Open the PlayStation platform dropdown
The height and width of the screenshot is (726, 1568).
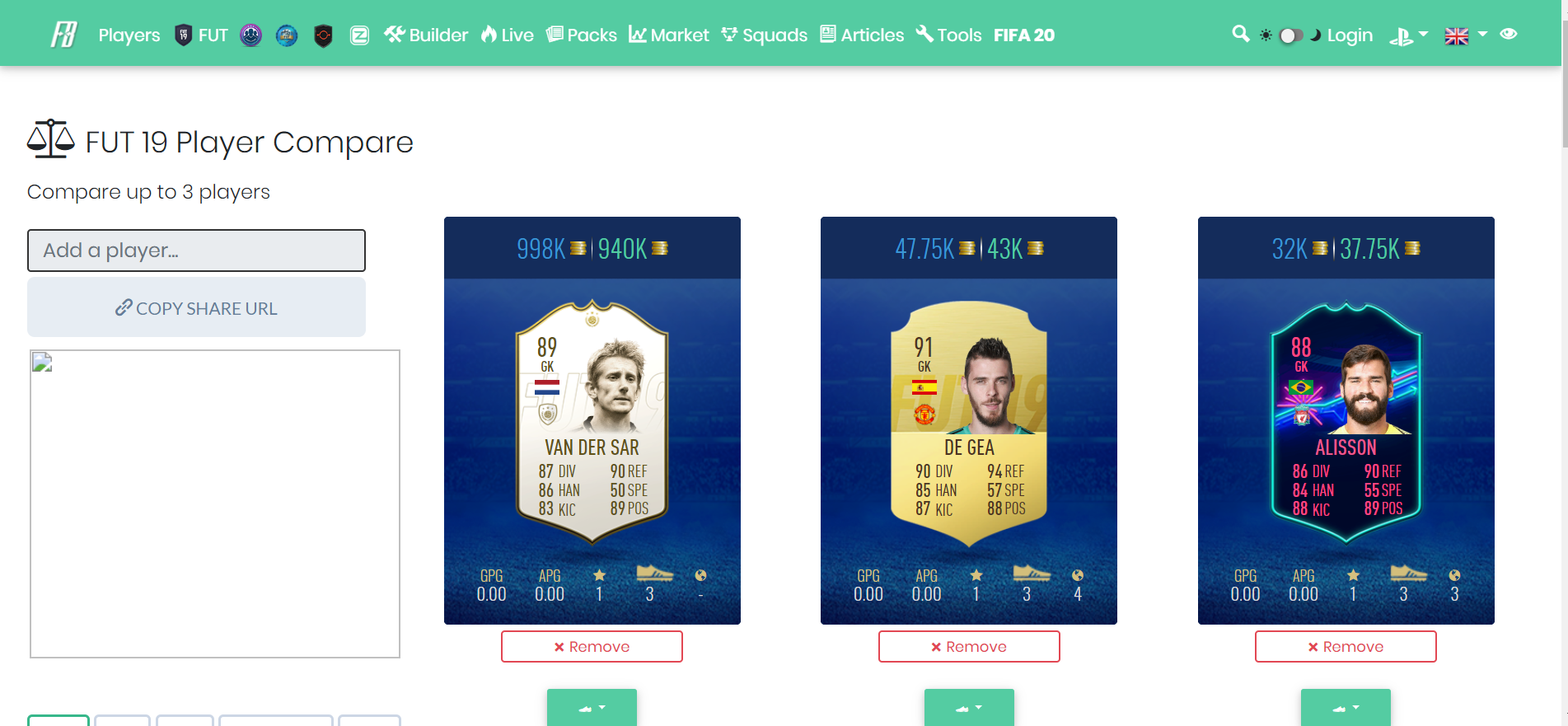[x=1408, y=35]
